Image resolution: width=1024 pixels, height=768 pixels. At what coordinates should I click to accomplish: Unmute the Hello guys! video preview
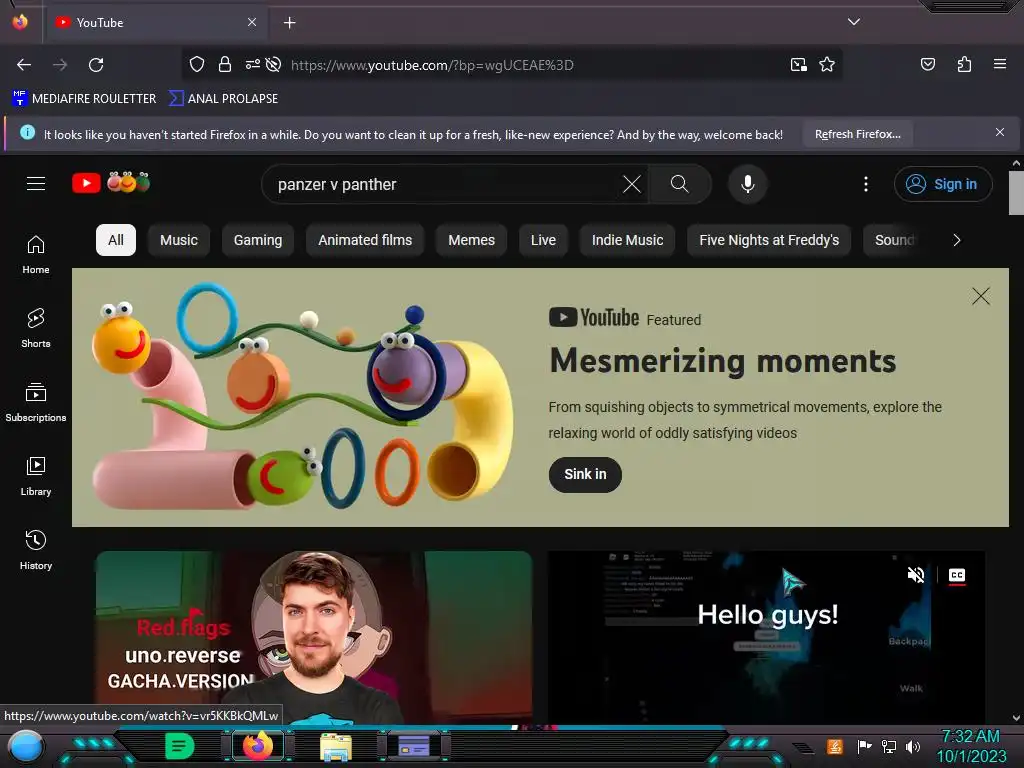916,575
